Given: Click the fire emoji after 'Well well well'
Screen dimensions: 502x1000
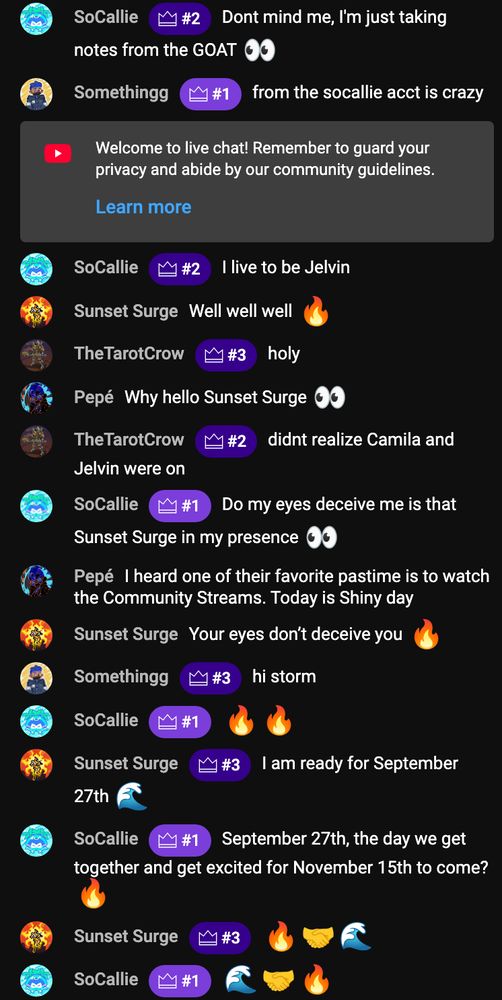Looking at the screenshot, I should click(x=316, y=312).
